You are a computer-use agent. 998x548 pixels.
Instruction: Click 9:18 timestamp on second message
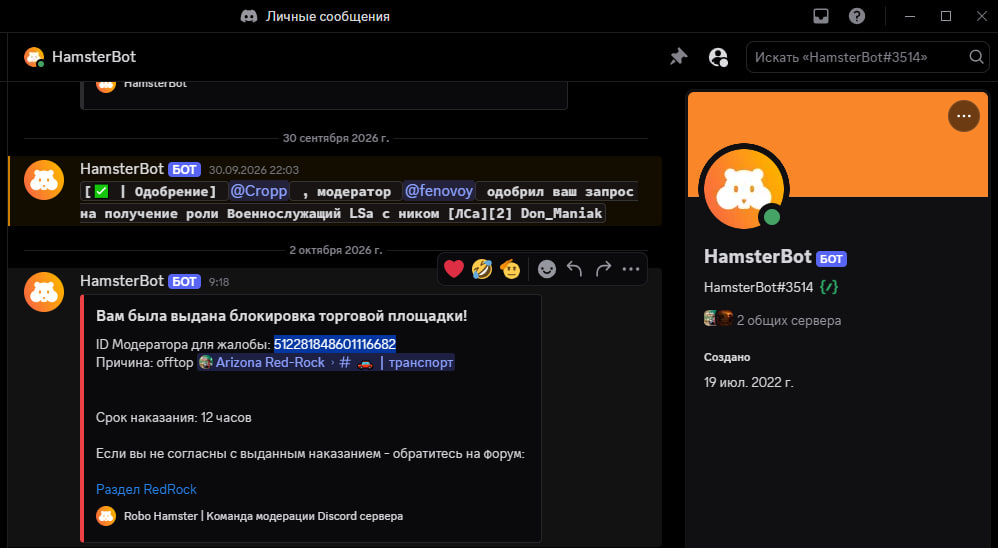click(x=219, y=282)
